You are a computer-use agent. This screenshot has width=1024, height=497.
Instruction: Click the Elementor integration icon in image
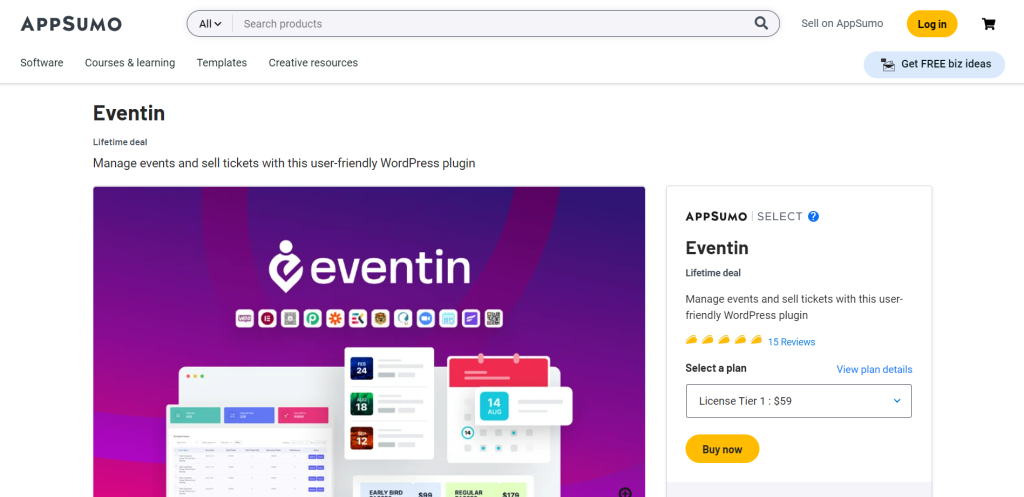coord(267,318)
